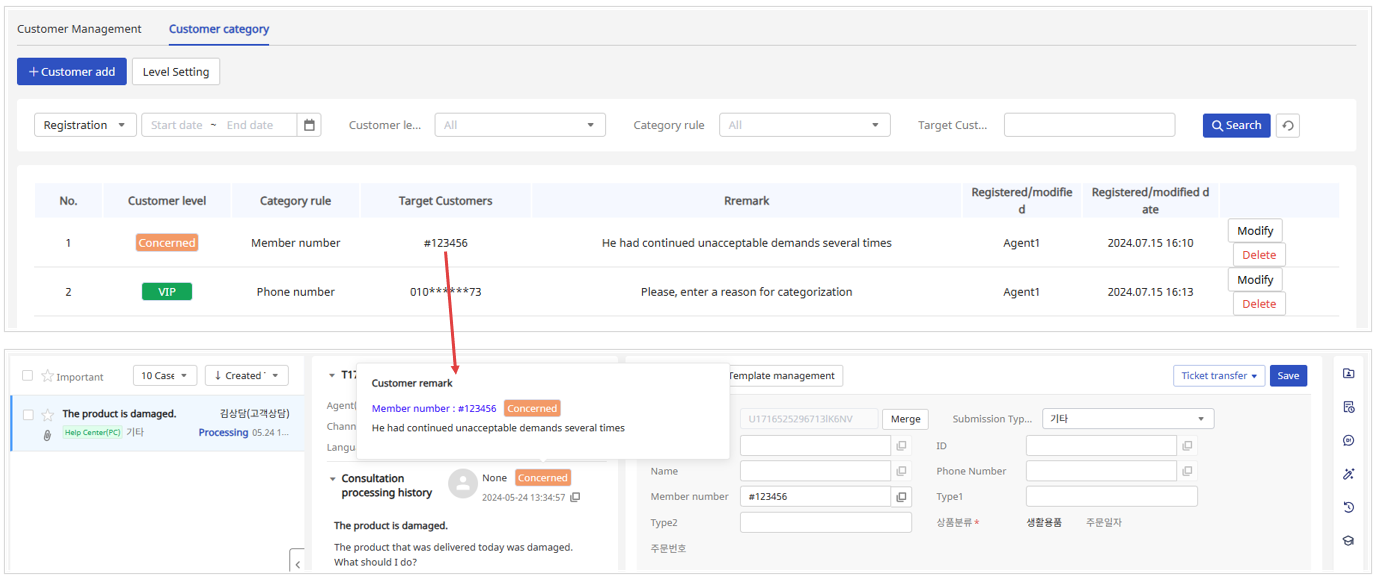Click the paperclip attachment icon on the ticket
Viewport: 1376px width, 579px height.
(x=47, y=435)
